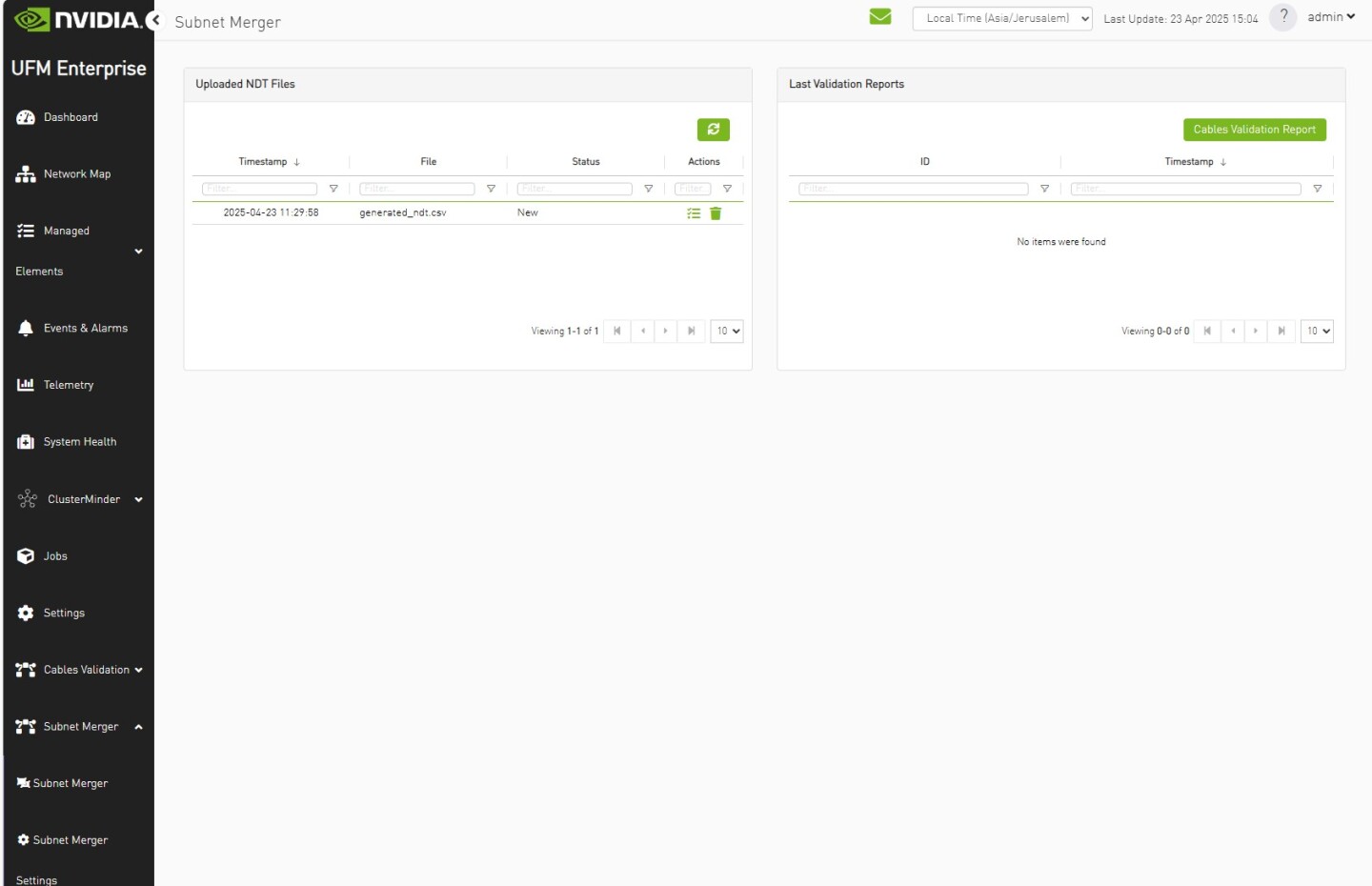The image size is (1372, 886).
Task: Click the Cables Validation Report button
Action: tap(1254, 130)
